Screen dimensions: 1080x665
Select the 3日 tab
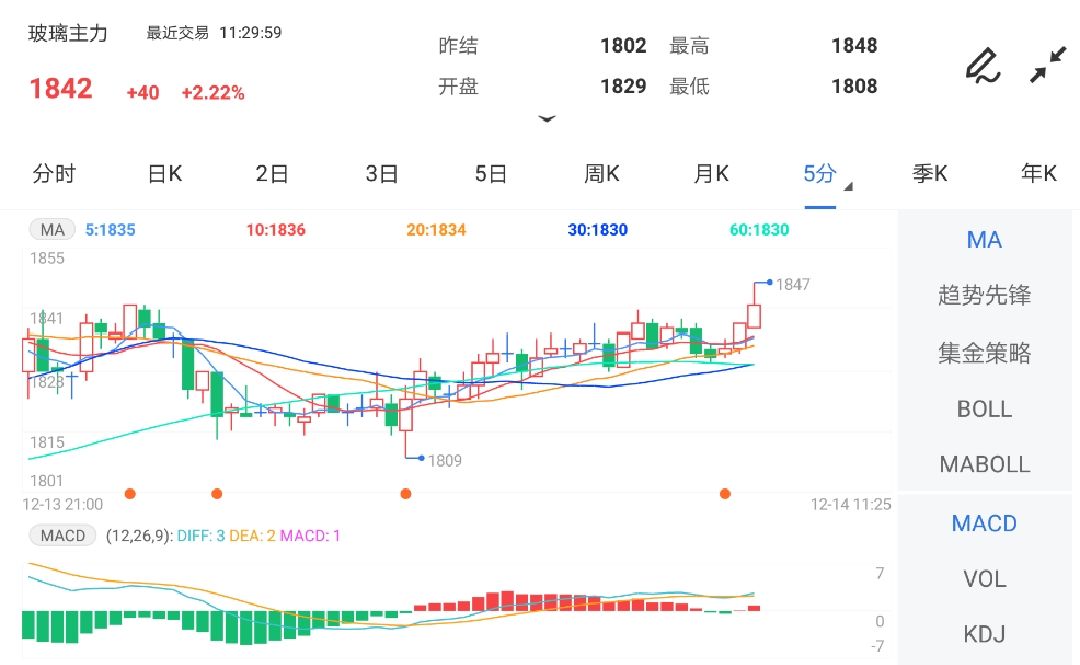[382, 174]
